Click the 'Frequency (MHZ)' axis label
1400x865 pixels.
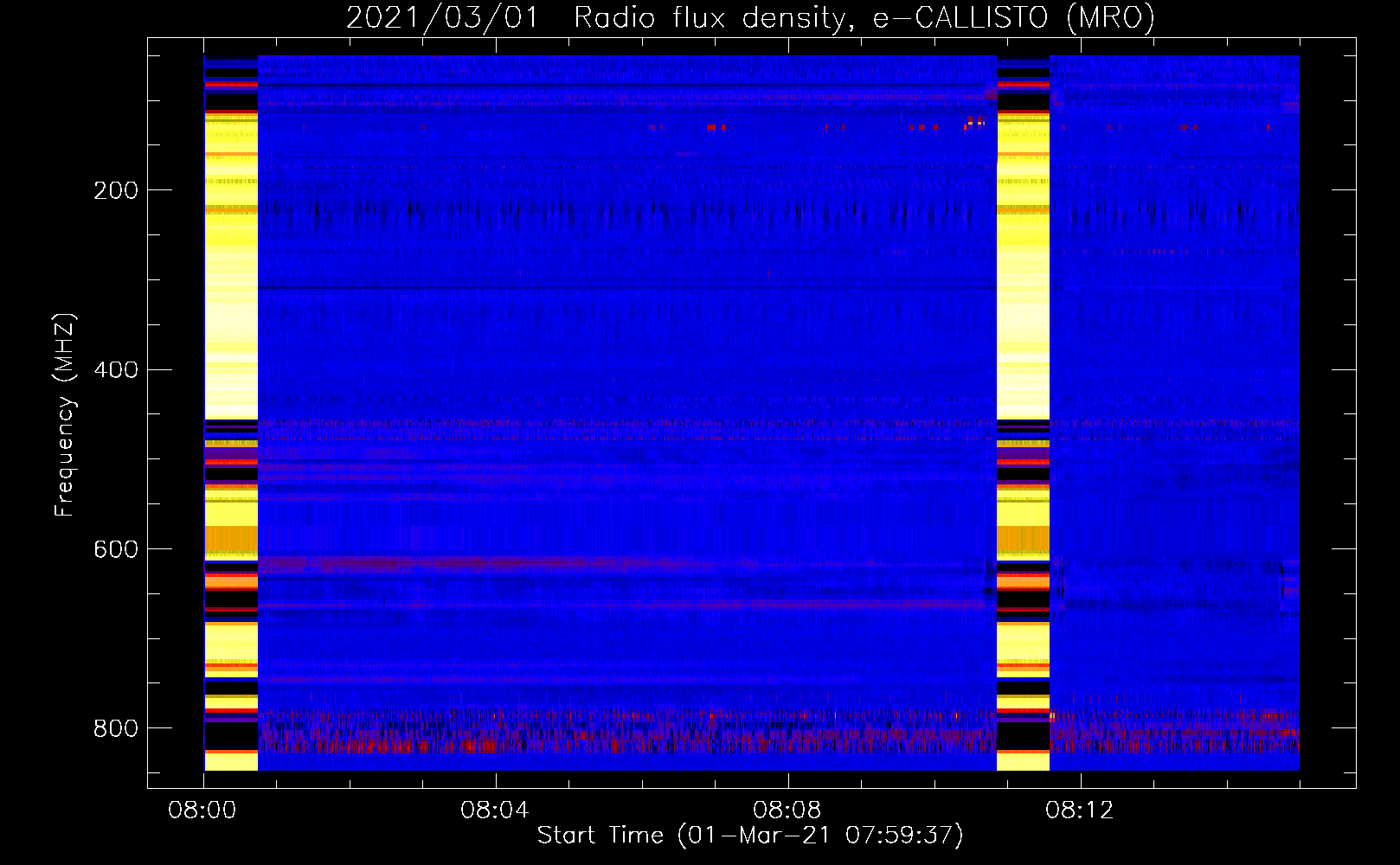pyautogui.click(x=65, y=414)
